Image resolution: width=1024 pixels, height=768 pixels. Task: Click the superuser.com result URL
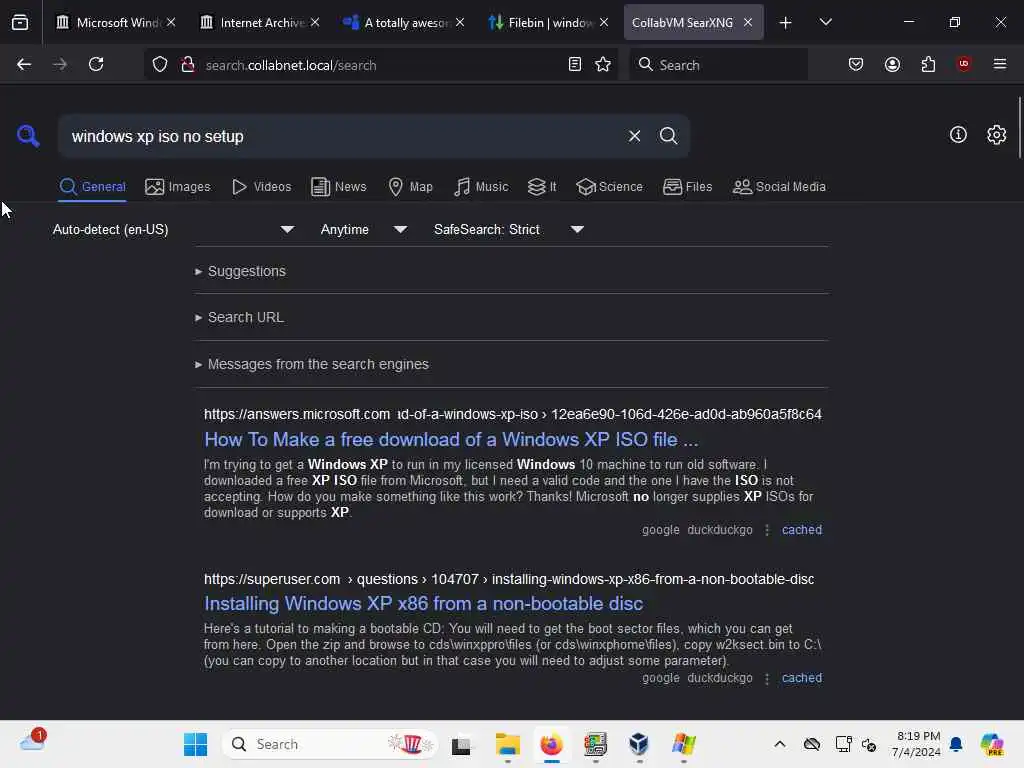tap(509, 579)
